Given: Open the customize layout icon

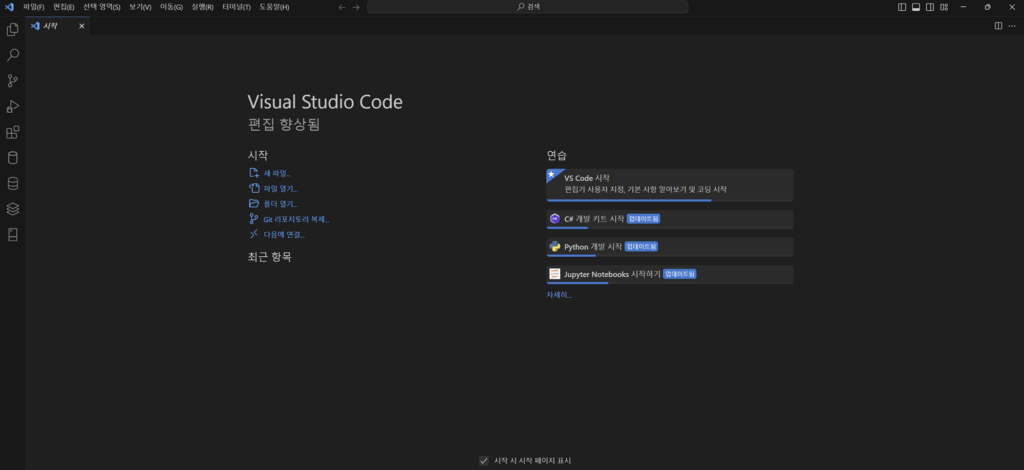Looking at the screenshot, I should tap(944, 7).
